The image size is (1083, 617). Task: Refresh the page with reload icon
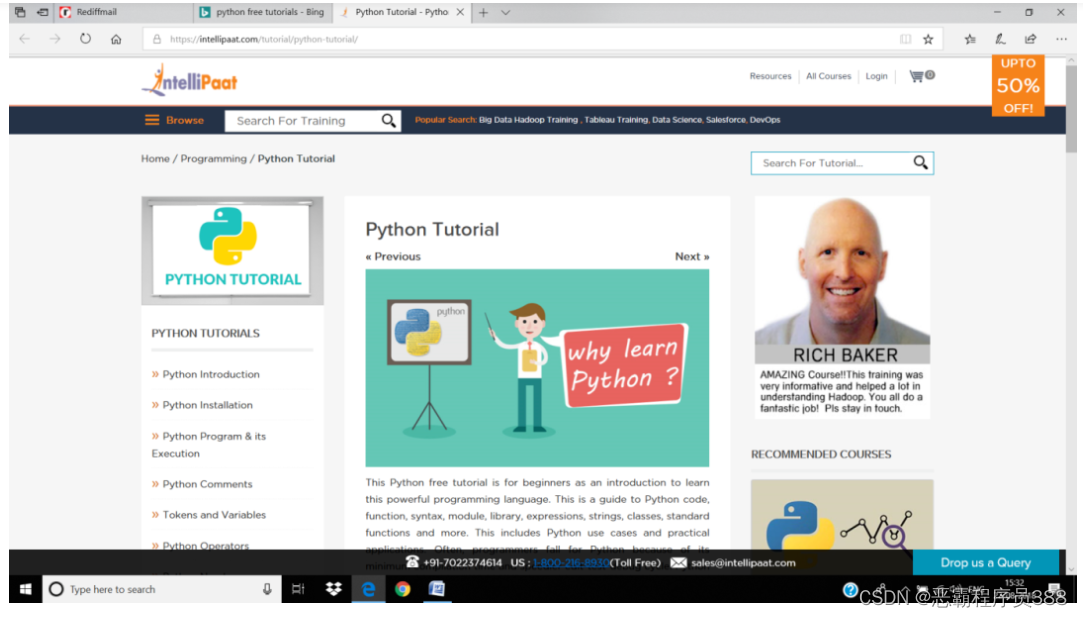pyautogui.click(x=85, y=39)
